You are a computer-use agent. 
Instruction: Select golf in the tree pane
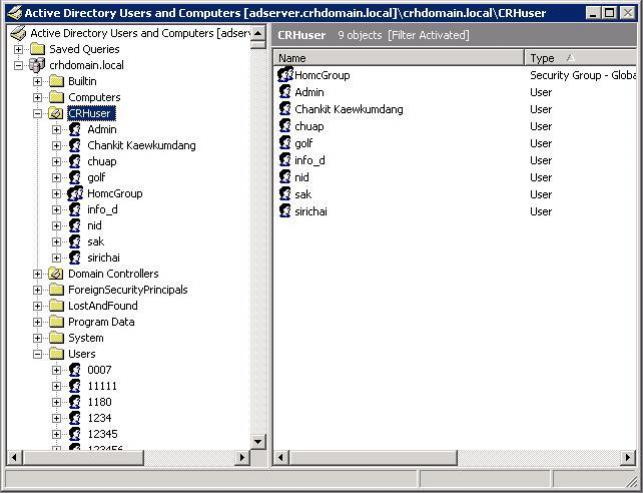click(96, 178)
